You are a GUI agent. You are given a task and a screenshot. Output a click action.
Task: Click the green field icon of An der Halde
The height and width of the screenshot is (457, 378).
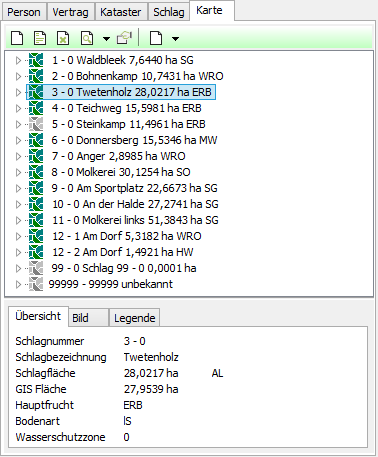[x=36, y=204]
